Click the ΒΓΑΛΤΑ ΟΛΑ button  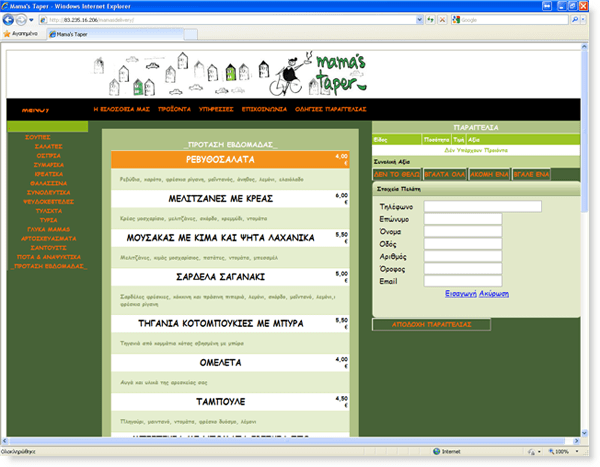click(445, 175)
